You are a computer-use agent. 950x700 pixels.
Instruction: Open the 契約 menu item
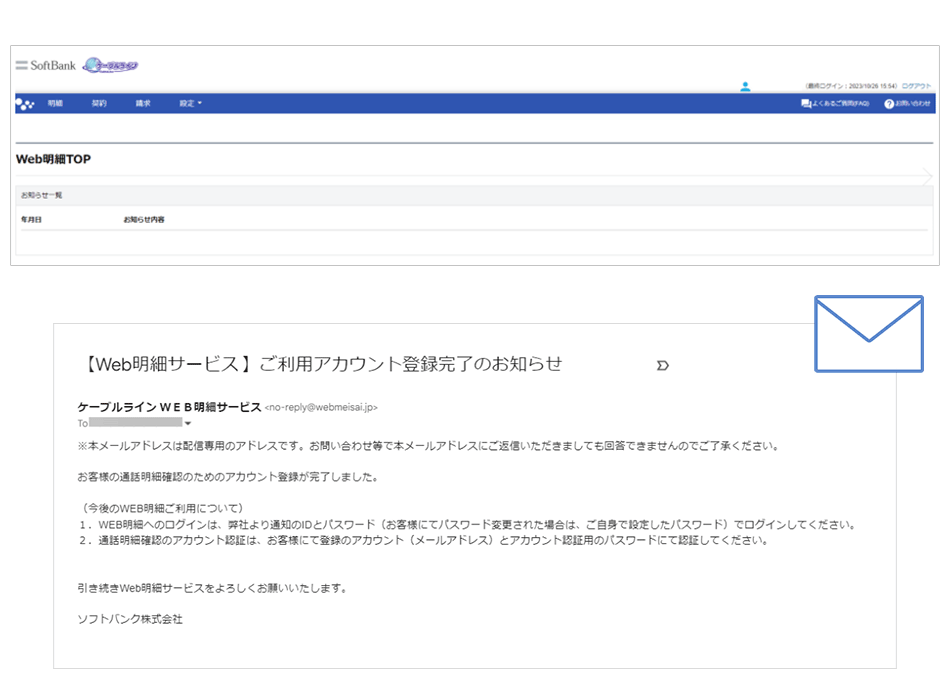coord(99,104)
